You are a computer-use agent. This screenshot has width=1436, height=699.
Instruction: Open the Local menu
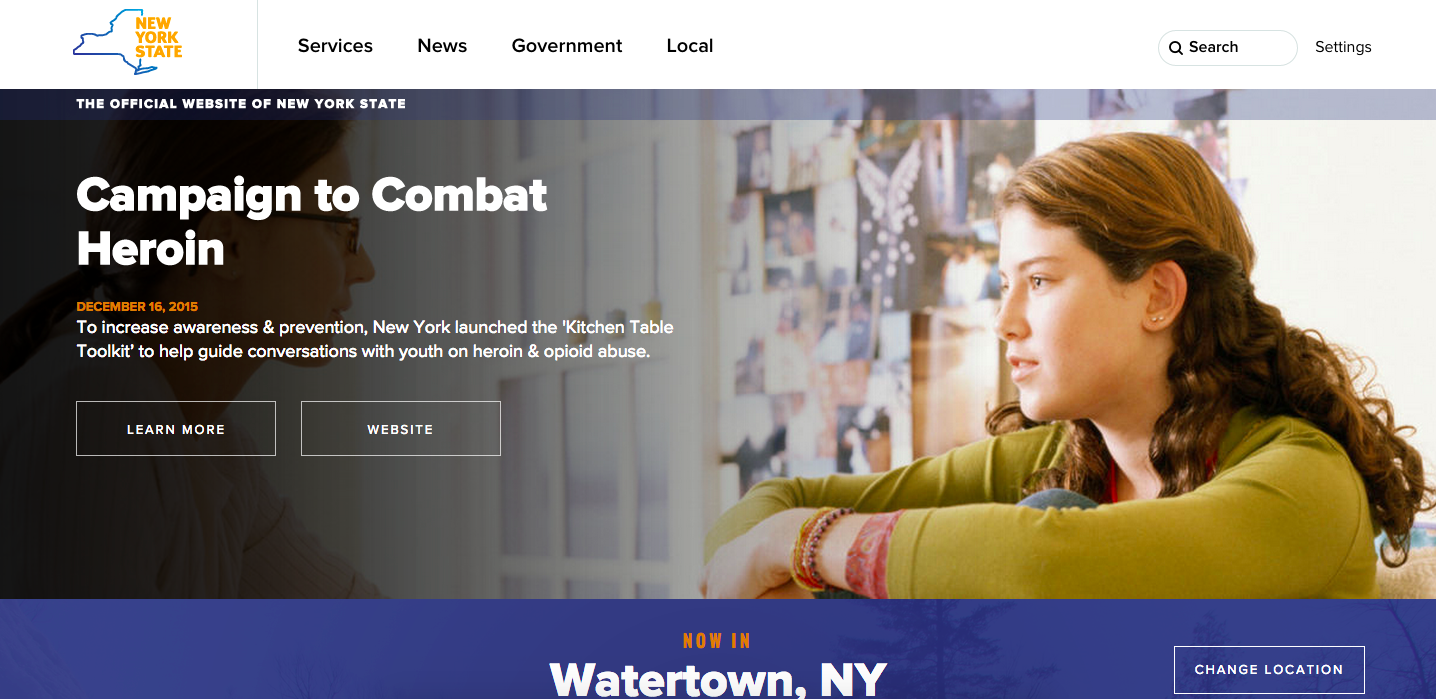690,46
